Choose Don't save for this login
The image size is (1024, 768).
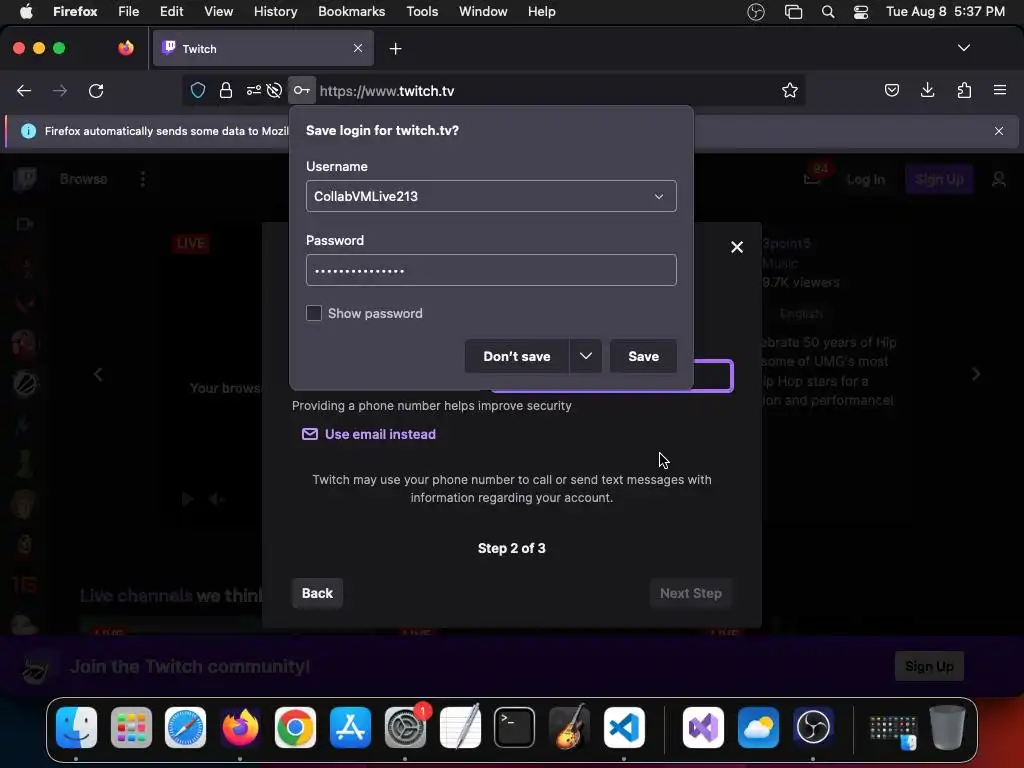(x=517, y=357)
